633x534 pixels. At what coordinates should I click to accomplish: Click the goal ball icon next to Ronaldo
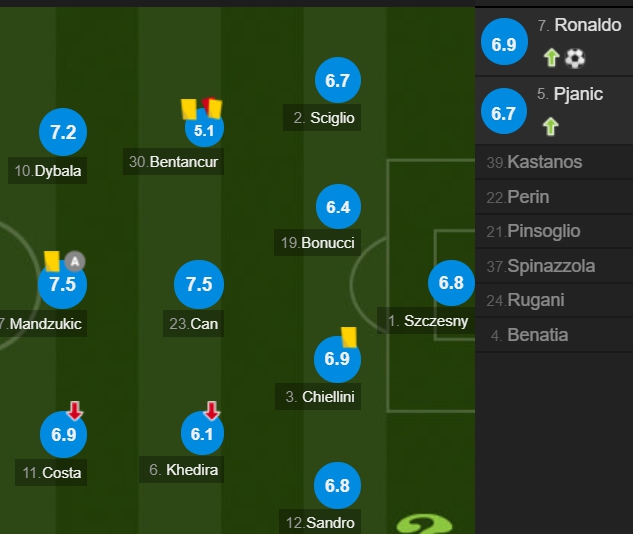575,58
